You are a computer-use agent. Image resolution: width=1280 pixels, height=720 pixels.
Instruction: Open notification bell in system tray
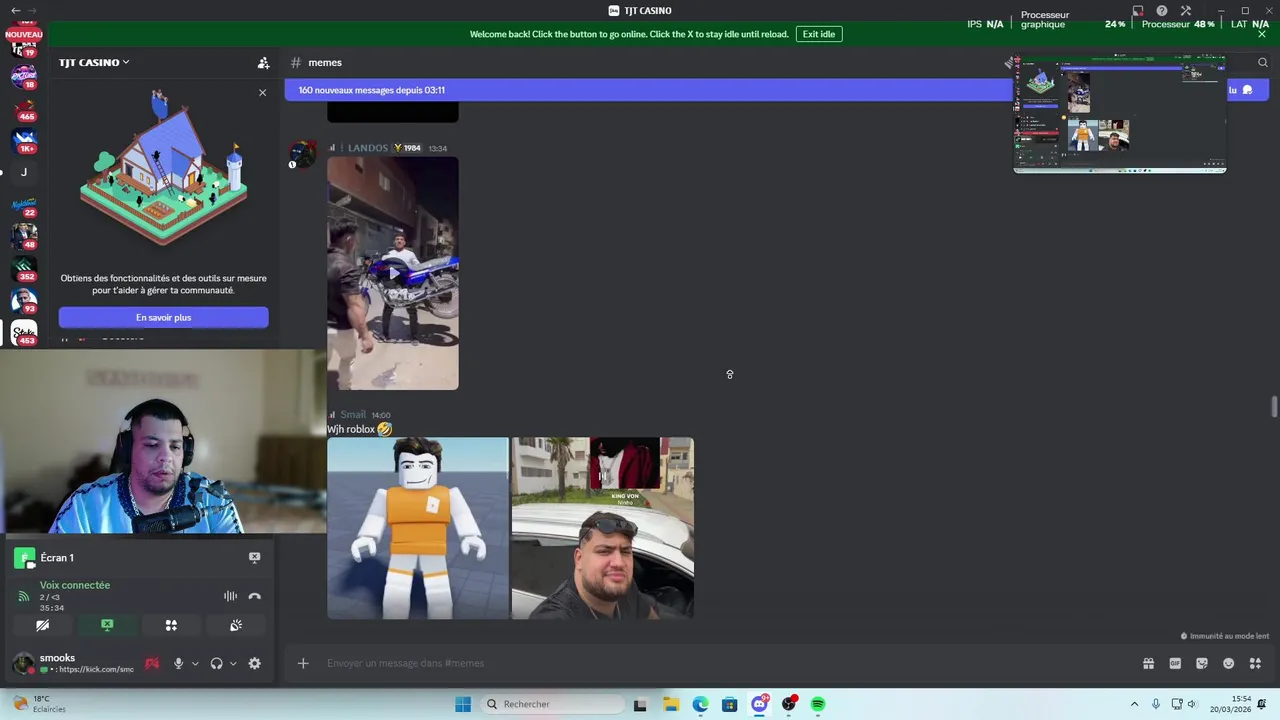click(x=1262, y=704)
